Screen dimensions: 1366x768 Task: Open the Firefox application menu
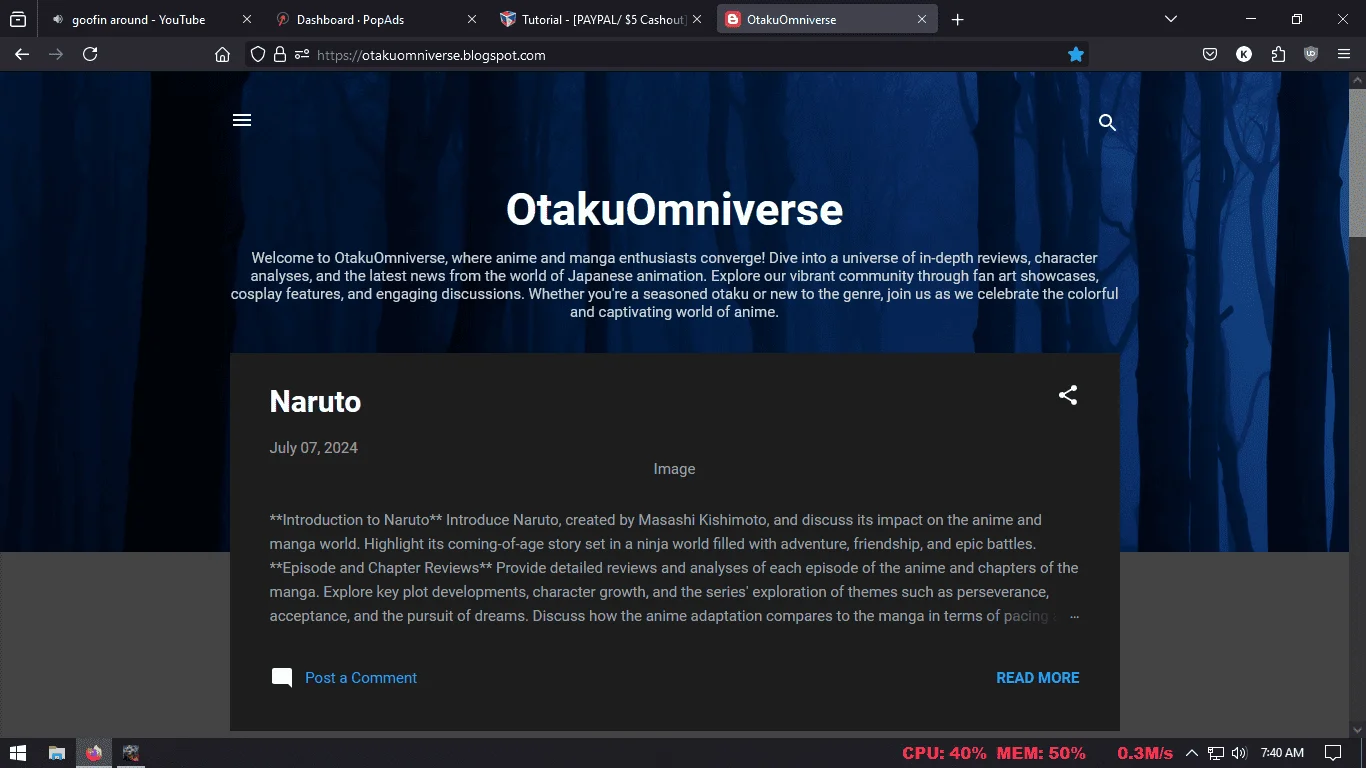(1344, 55)
